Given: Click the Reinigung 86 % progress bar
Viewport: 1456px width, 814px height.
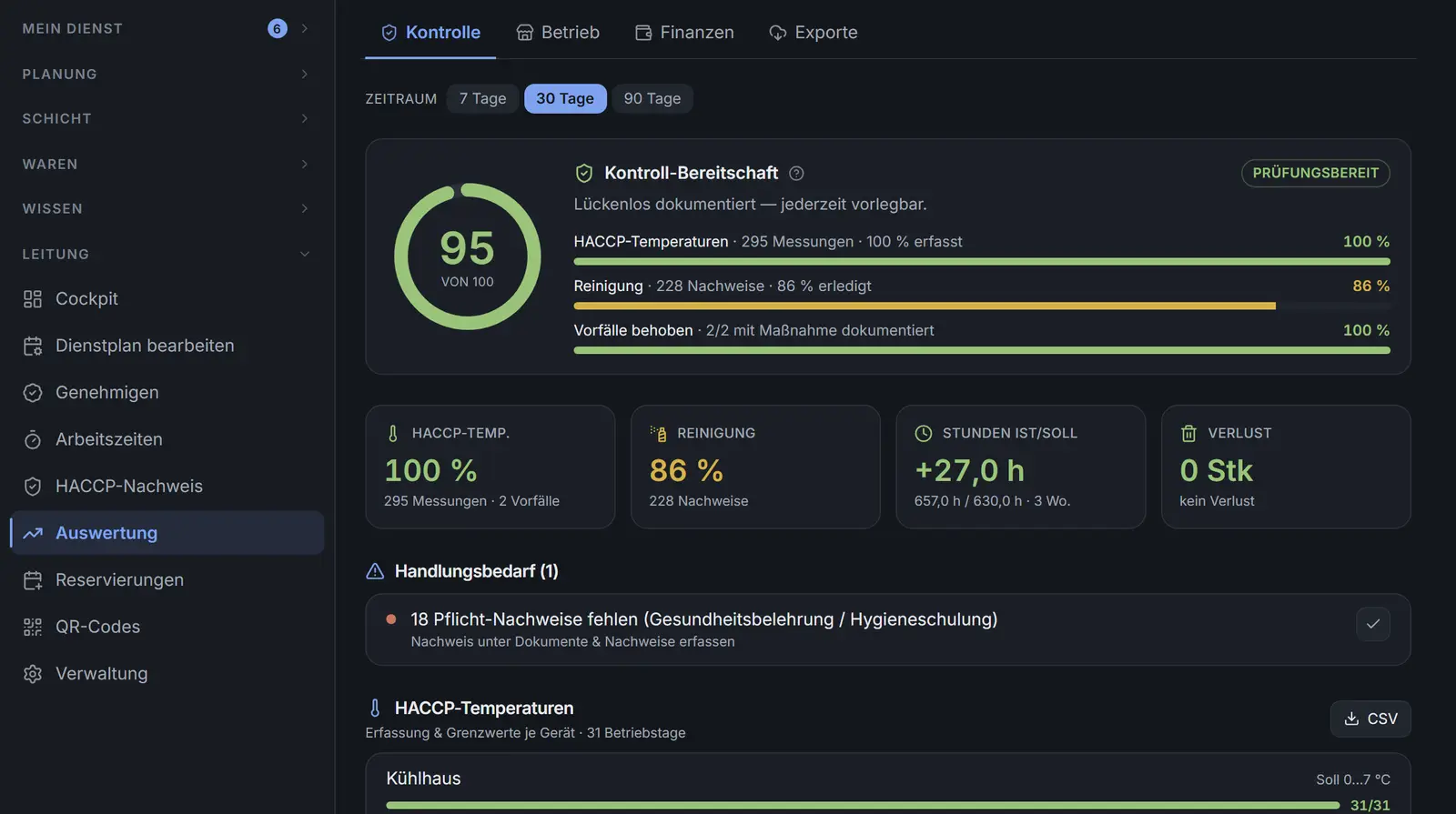Looking at the screenshot, I should click(982, 307).
